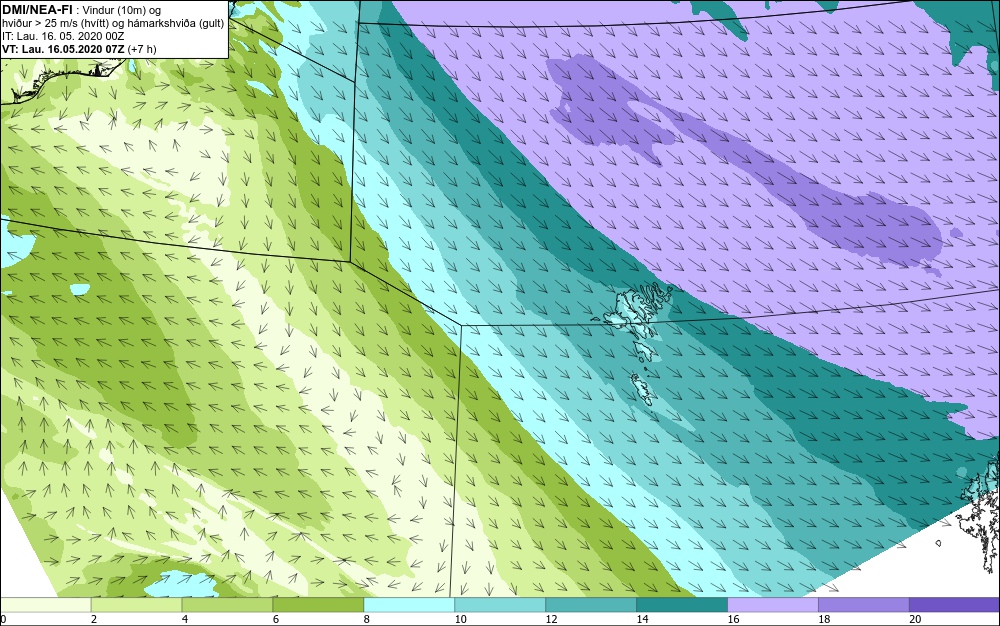Click the dark purple strongest wind band
The image size is (1000, 626).
tap(746, 163)
